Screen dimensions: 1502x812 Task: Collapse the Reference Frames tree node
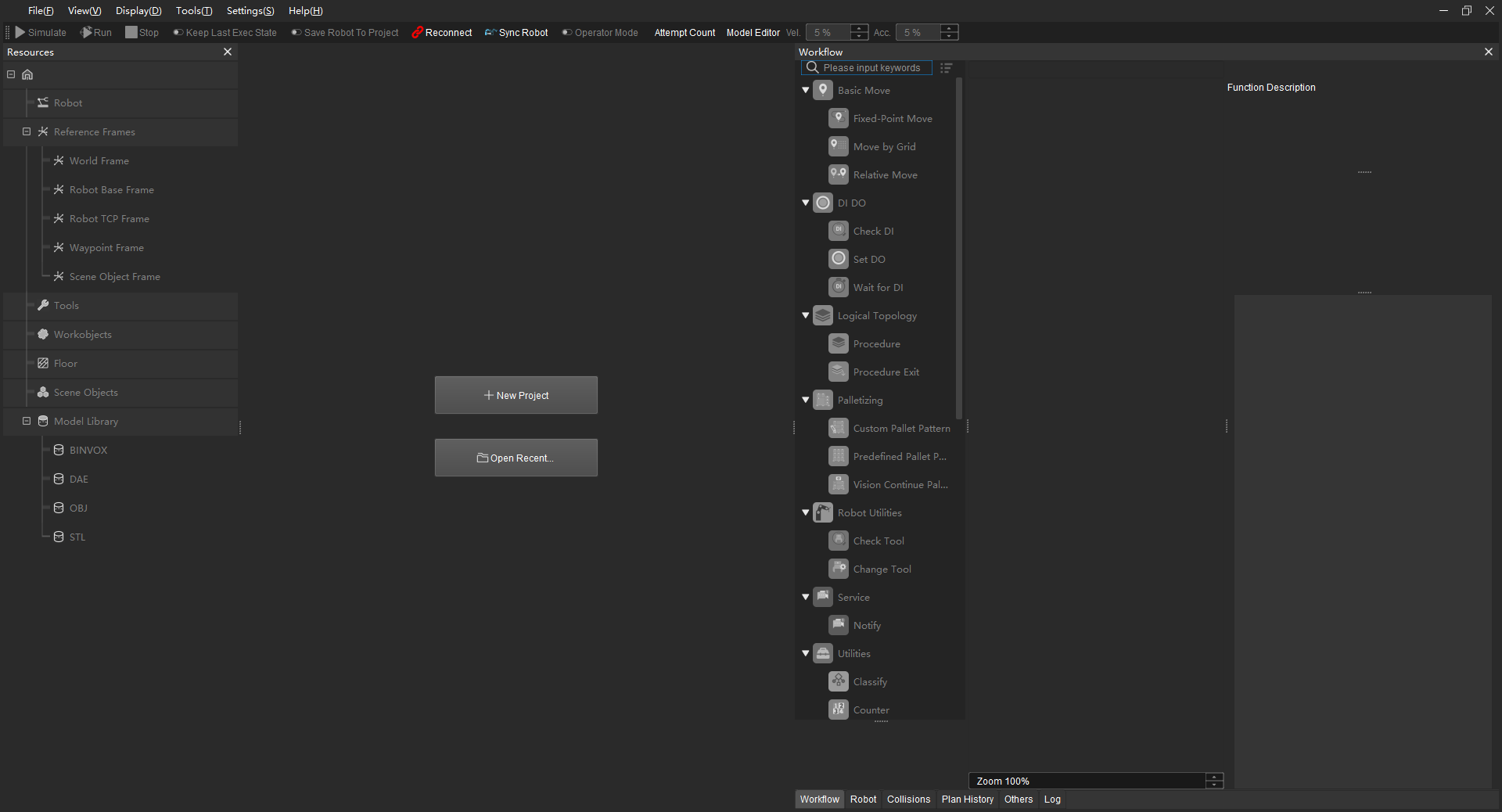pos(27,131)
